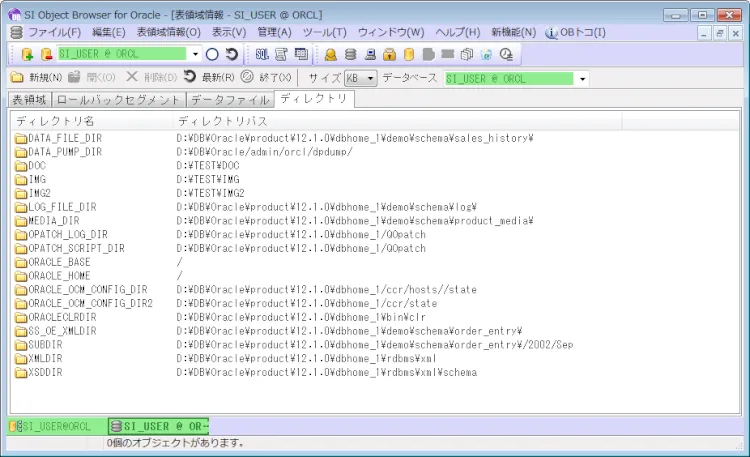Open the SQL execution tool icon

[x=262, y=54]
